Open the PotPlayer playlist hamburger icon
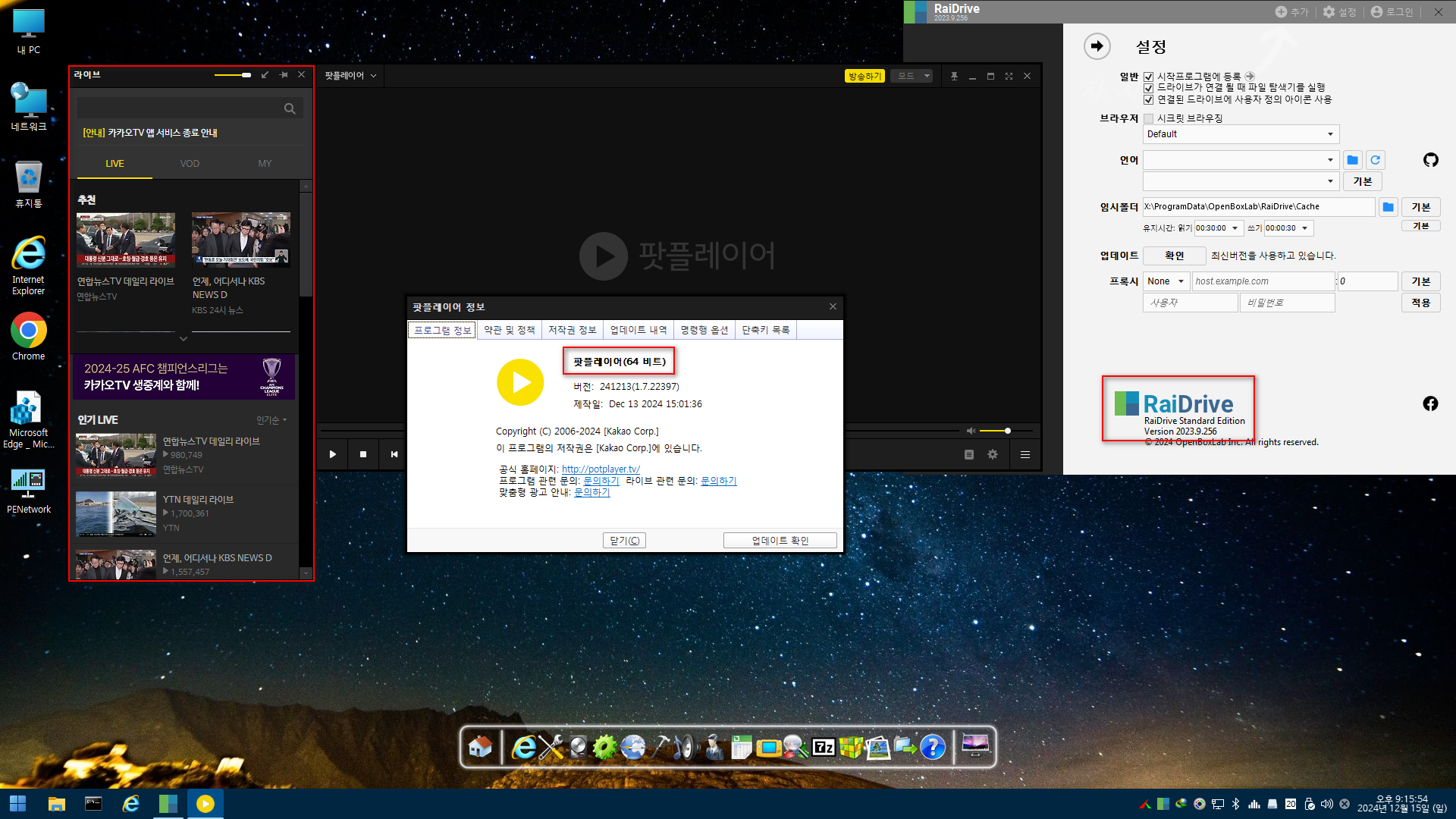 coord(1025,454)
